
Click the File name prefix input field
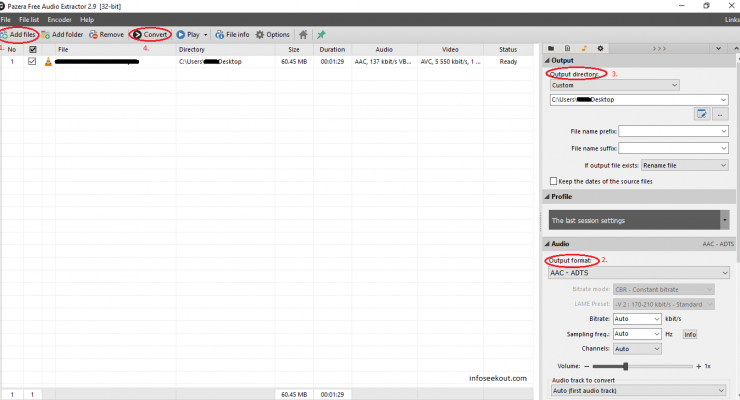[x=669, y=131]
